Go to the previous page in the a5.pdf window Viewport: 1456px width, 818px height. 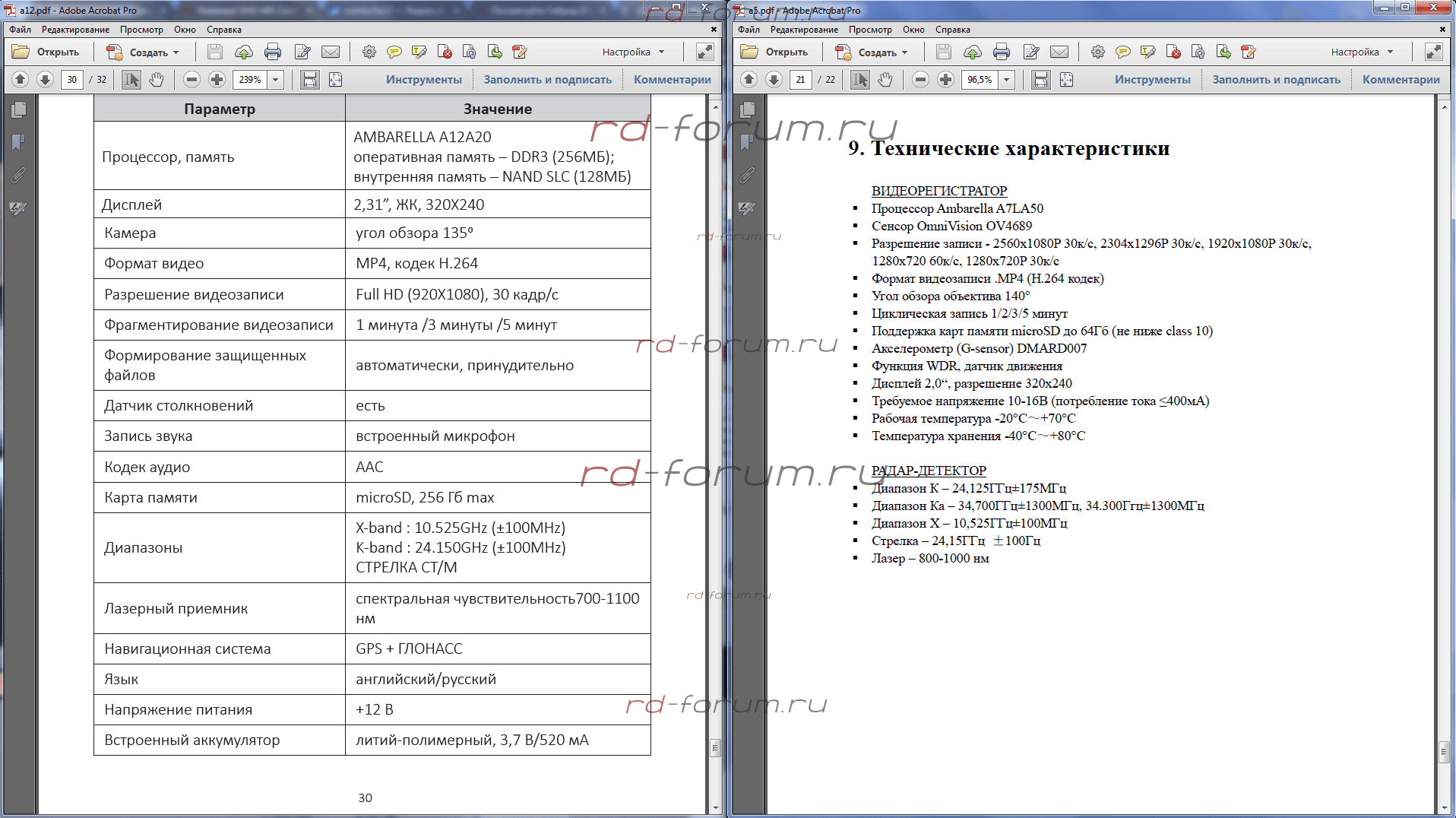point(749,80)
